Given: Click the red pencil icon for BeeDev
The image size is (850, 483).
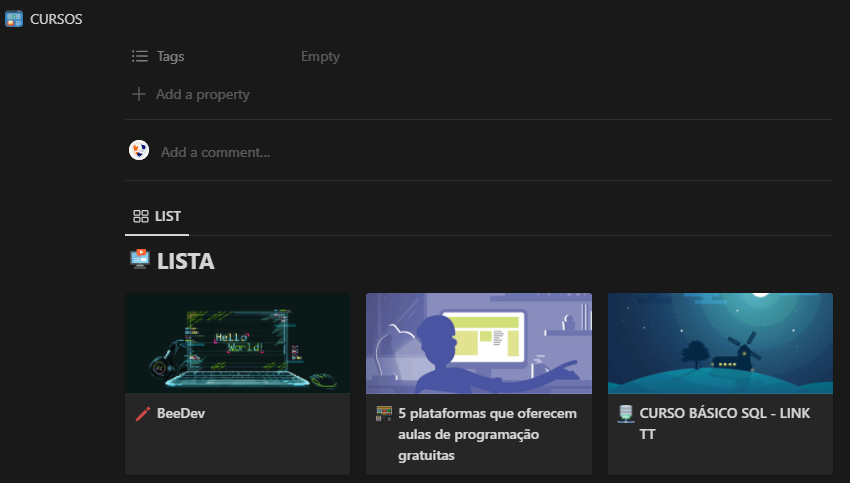Looking at the screenshot, I should click(143, 414).
